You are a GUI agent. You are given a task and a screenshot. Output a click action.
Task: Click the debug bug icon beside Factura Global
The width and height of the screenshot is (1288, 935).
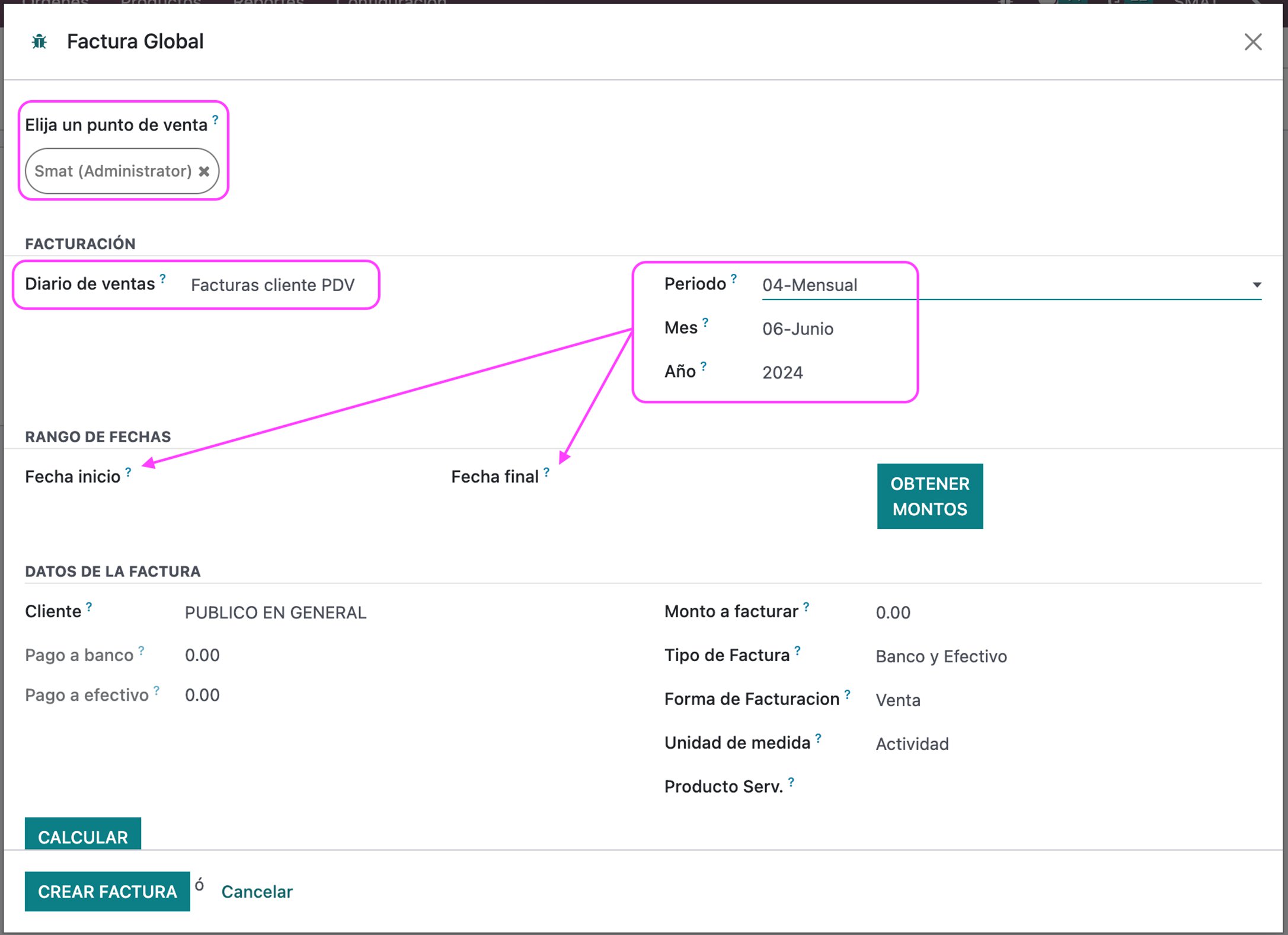(39, 42)
